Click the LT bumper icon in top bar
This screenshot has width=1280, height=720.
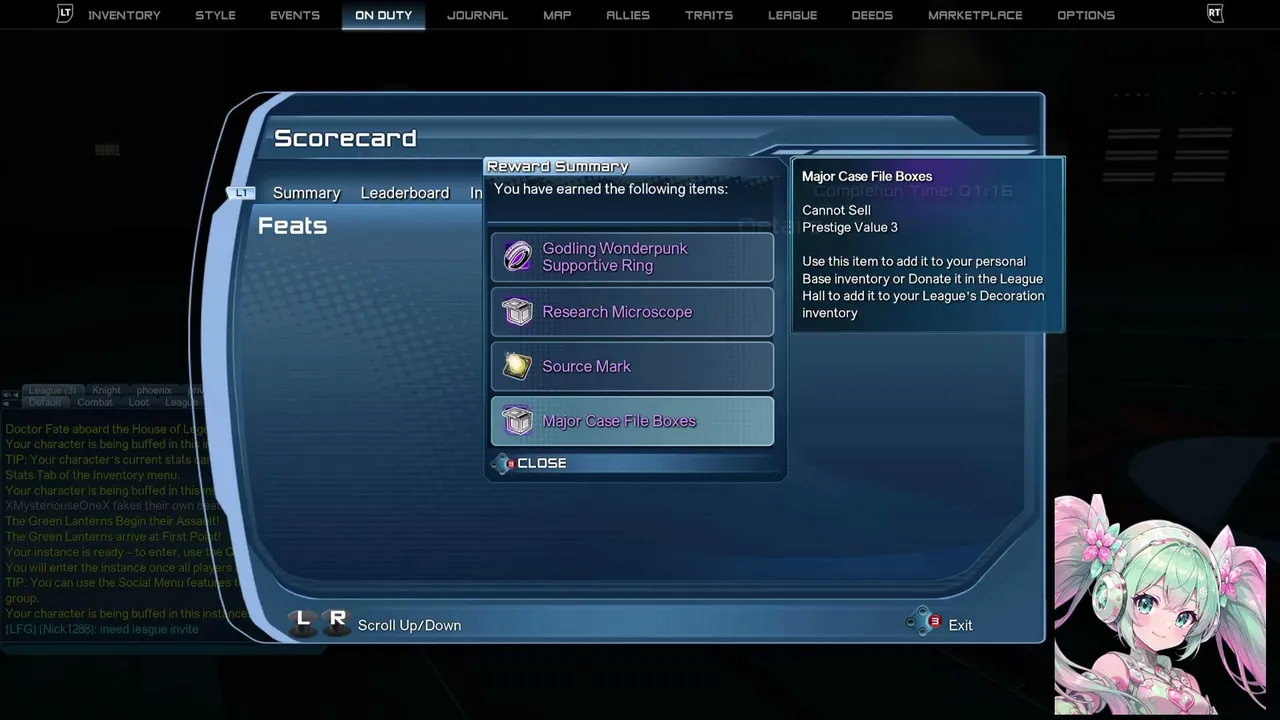pos(65,14)
